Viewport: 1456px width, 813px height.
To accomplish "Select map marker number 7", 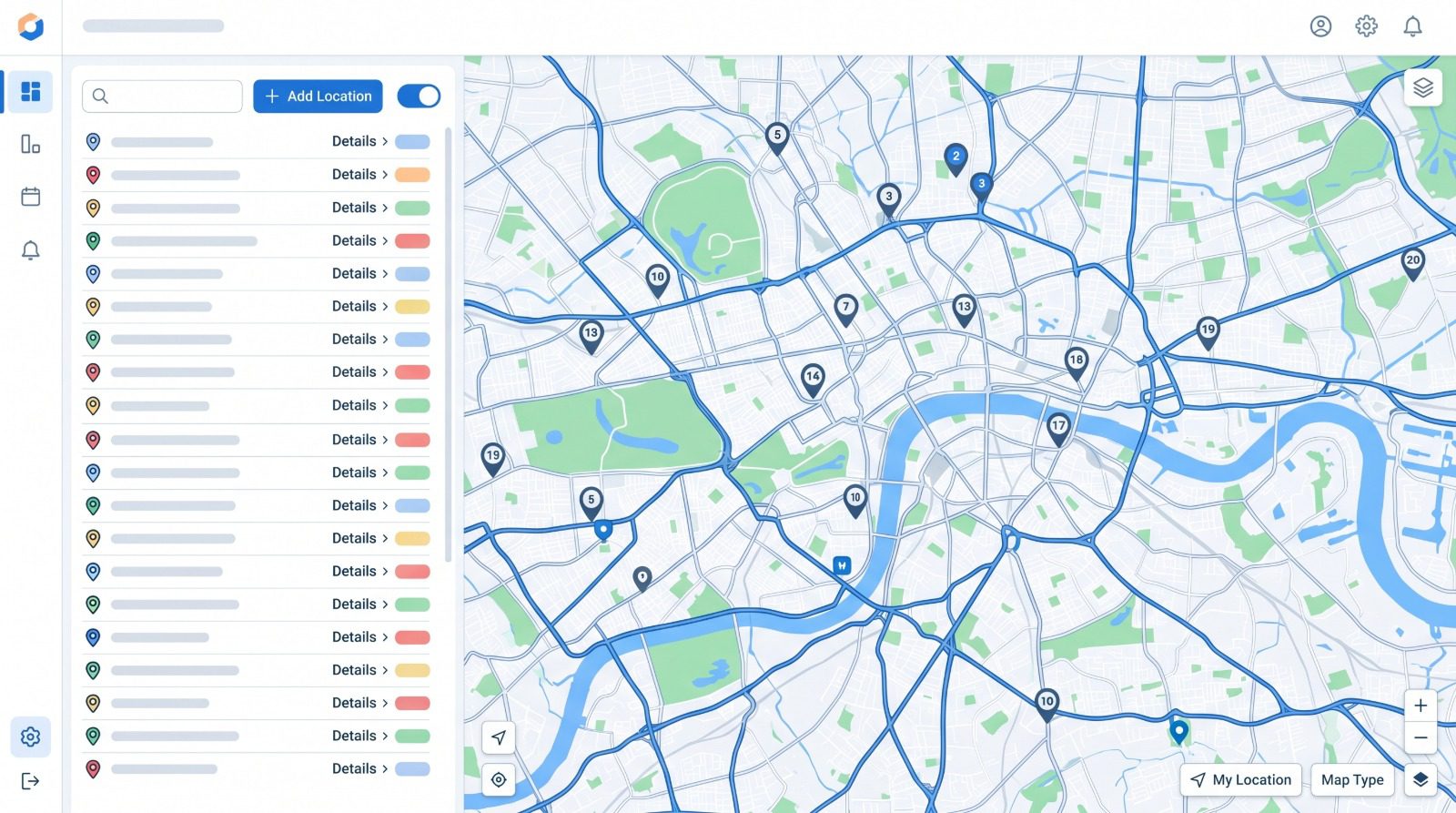I will click(846, 309).
